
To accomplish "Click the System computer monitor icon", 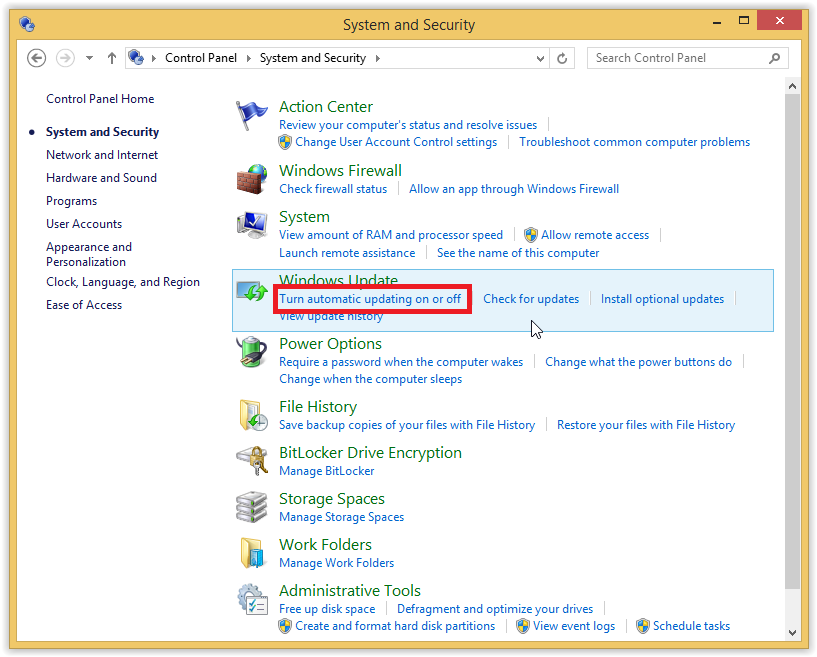I will 252,226.
